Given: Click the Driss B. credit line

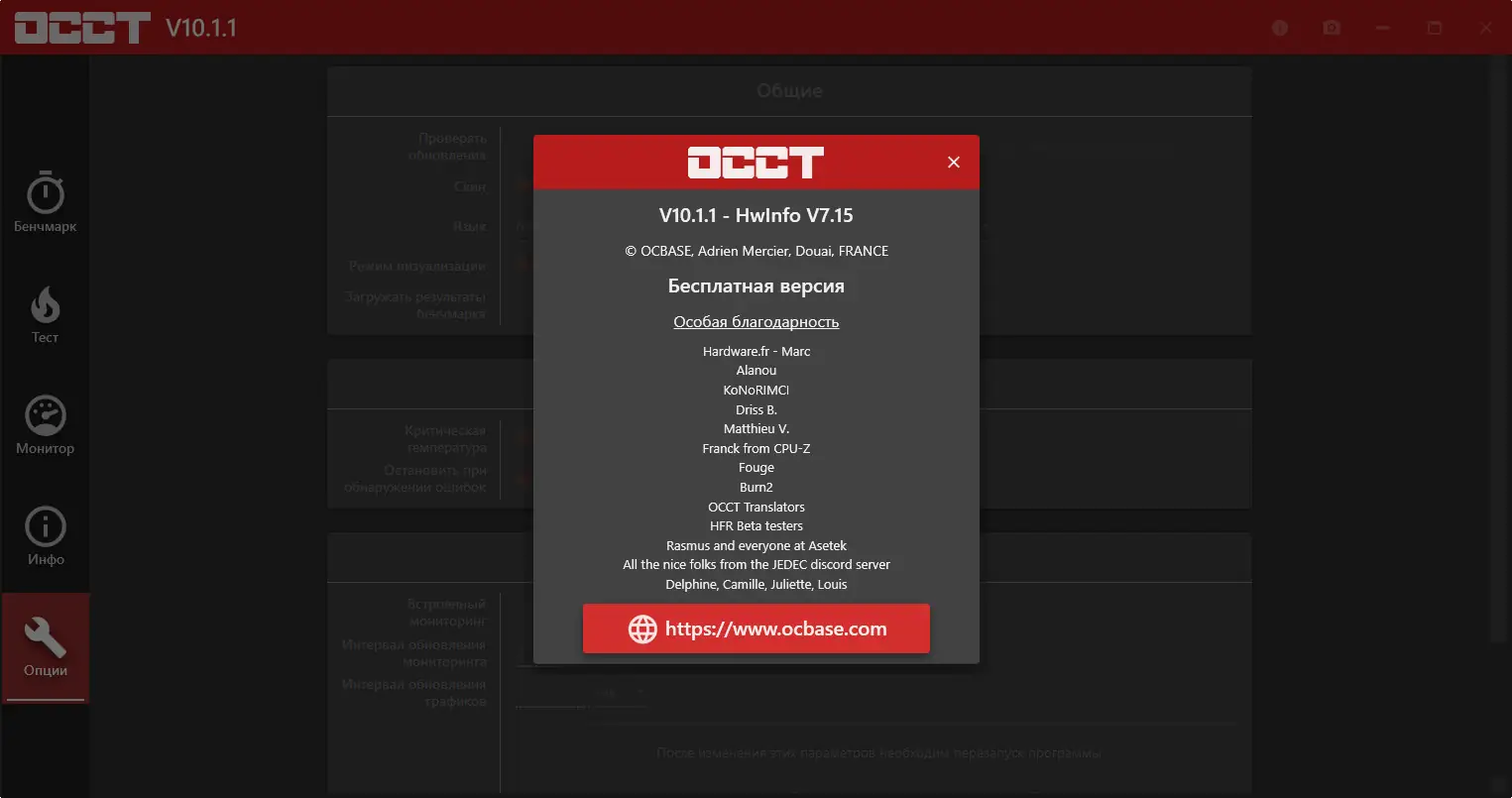Looking at the screenshot, I should 756,409.
